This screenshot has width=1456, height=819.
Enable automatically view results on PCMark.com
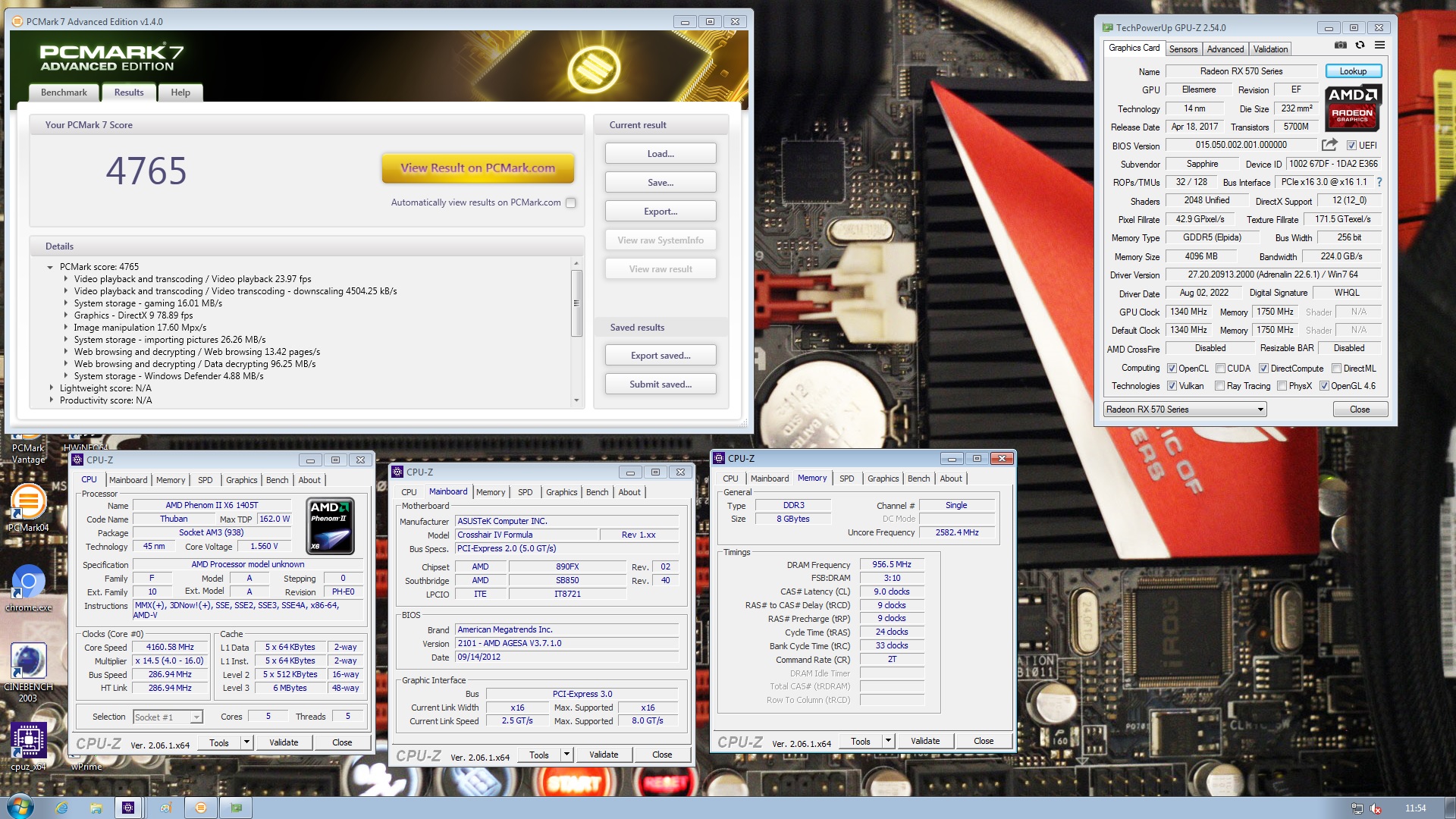tap(571, 202)
